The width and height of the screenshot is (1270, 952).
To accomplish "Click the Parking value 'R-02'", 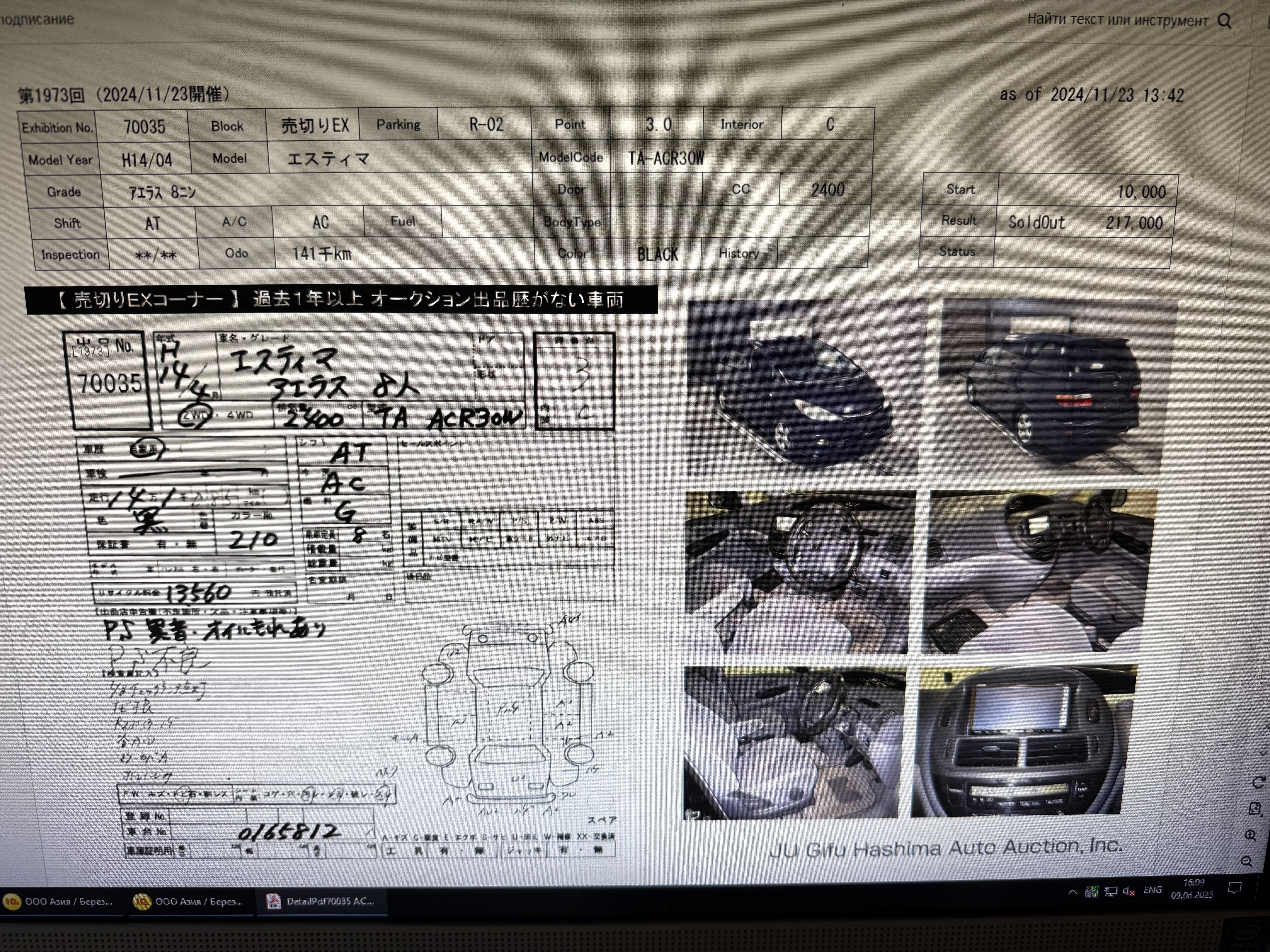I will click(486, 124).
